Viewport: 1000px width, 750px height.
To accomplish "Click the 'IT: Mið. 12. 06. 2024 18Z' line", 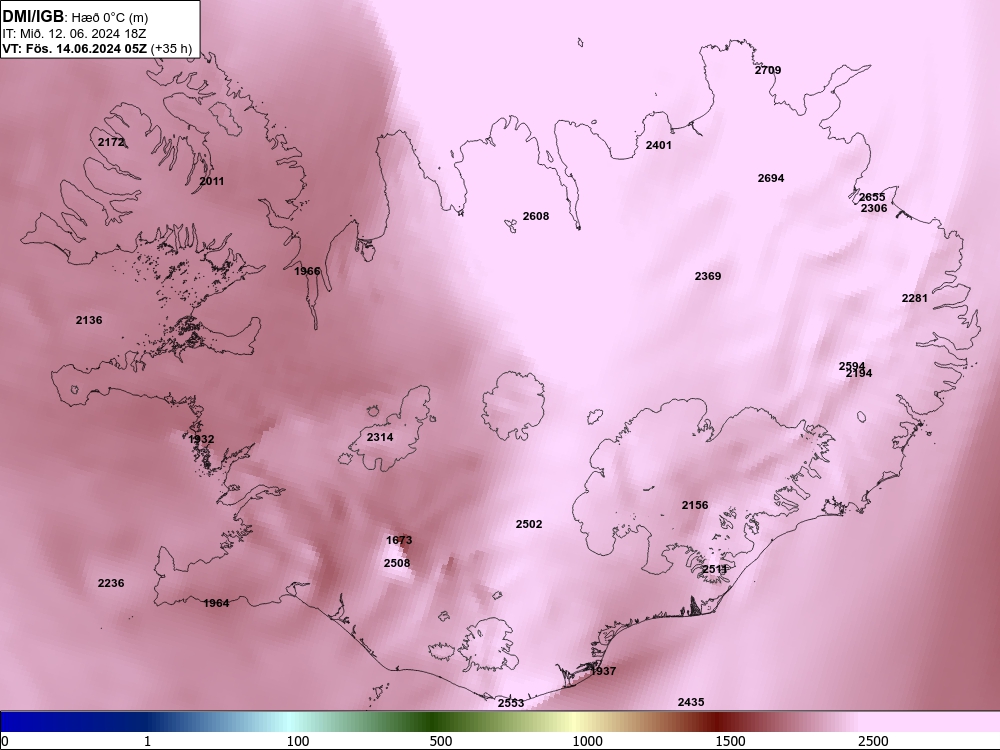I will [x=74, y=33].
